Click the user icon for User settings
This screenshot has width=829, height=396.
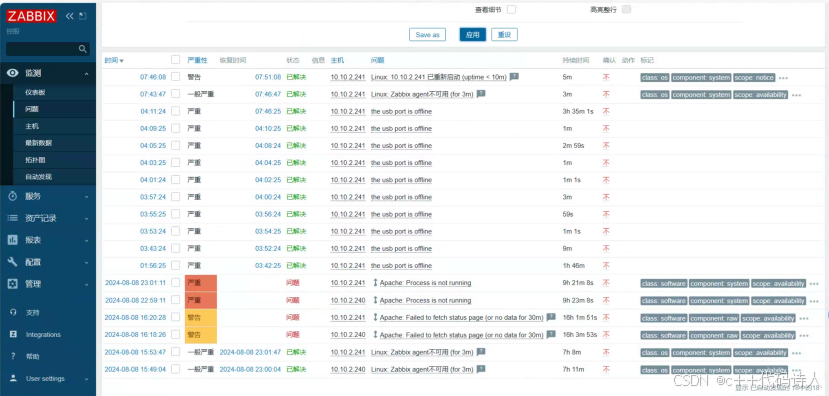[x=13, y=379]
